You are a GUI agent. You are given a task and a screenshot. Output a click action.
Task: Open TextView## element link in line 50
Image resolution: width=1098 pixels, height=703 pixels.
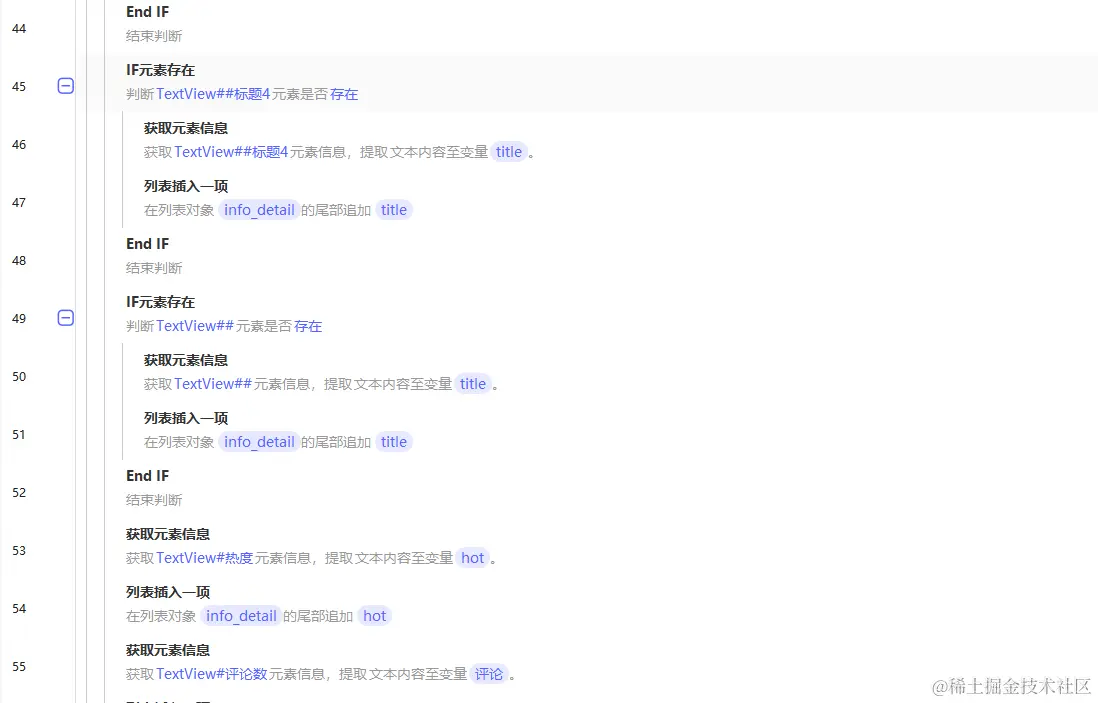click(x=213, y=384)
